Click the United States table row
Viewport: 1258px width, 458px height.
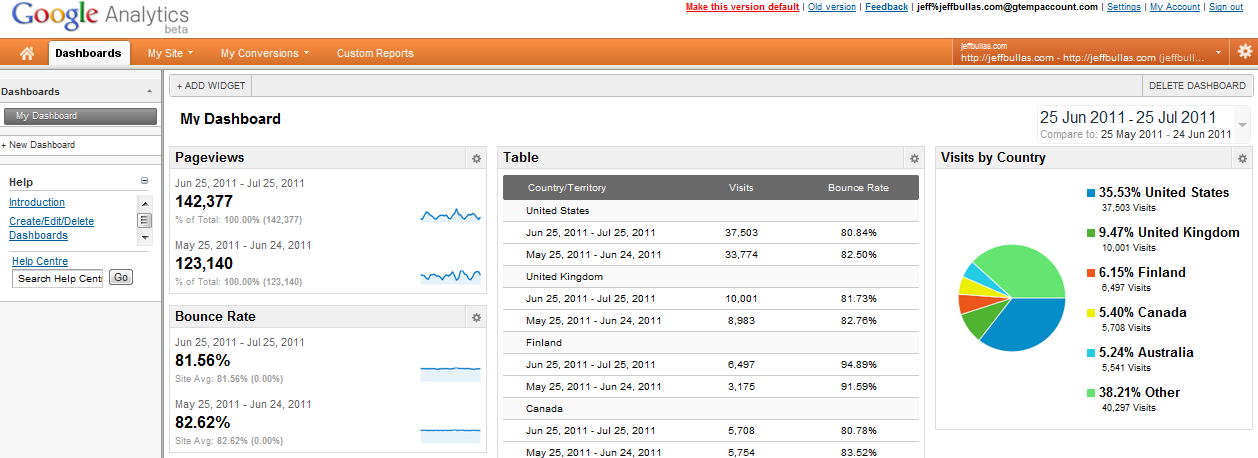click(x=710, y=211)
